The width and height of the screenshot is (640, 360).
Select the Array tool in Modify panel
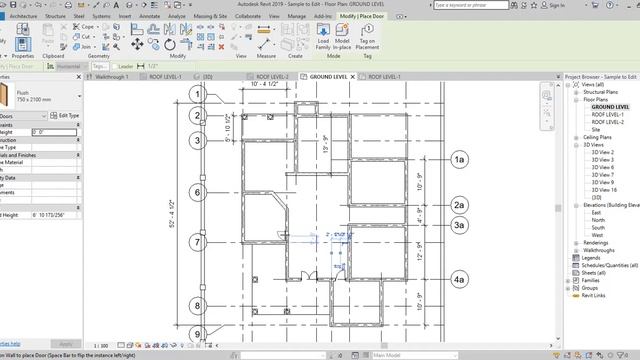[x=200, y=37]
